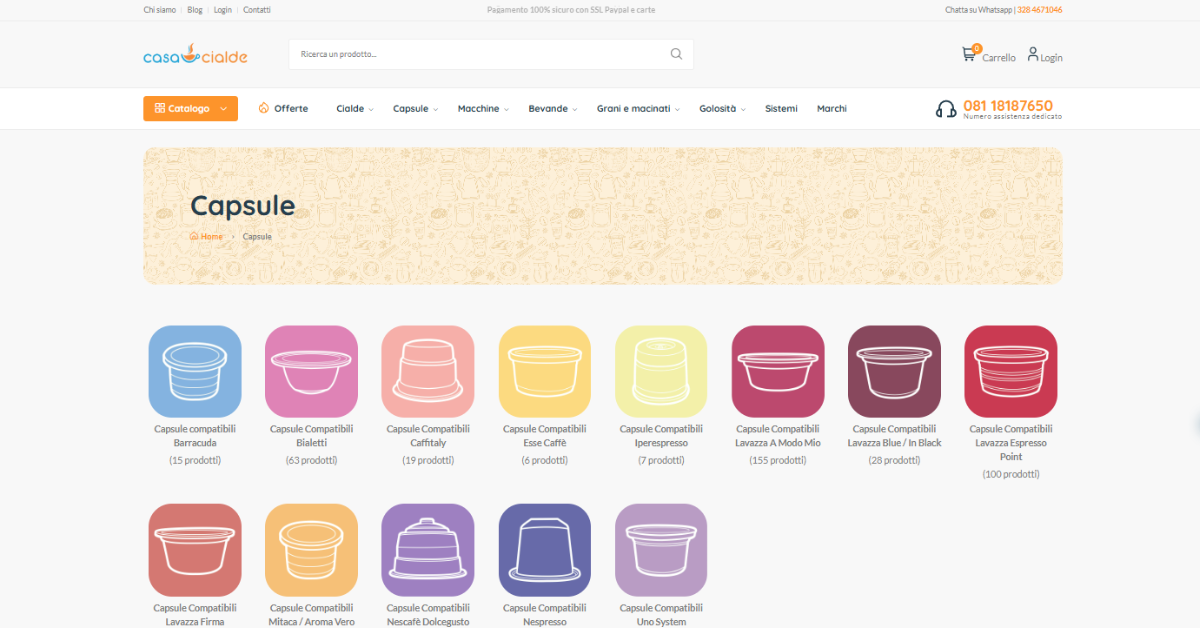Expand the Golosità menu
Image resolution: width=1200 pixels, height=628 pixels.
coord(722,108)
